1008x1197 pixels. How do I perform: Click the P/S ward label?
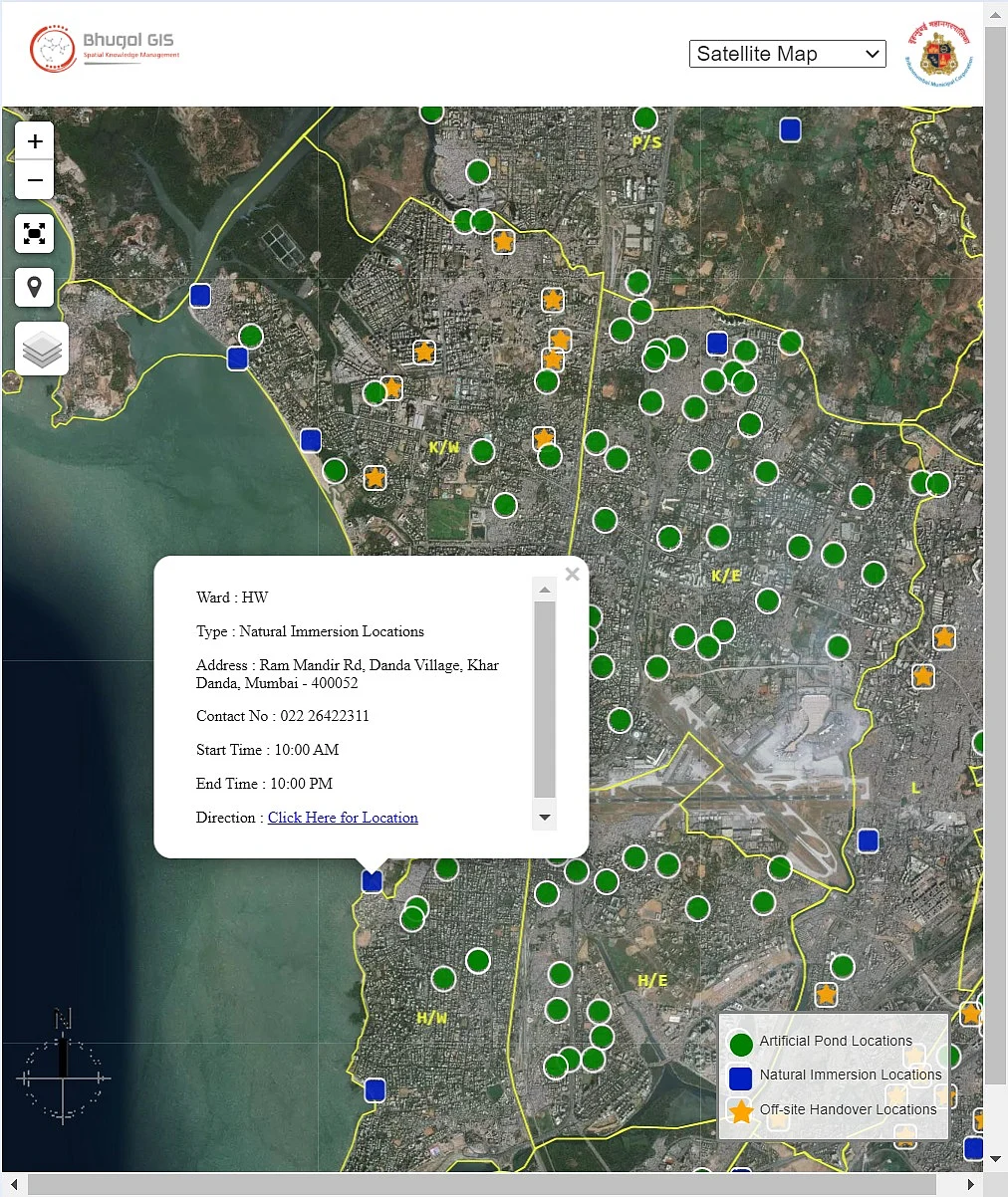click(x=646, y=142)
